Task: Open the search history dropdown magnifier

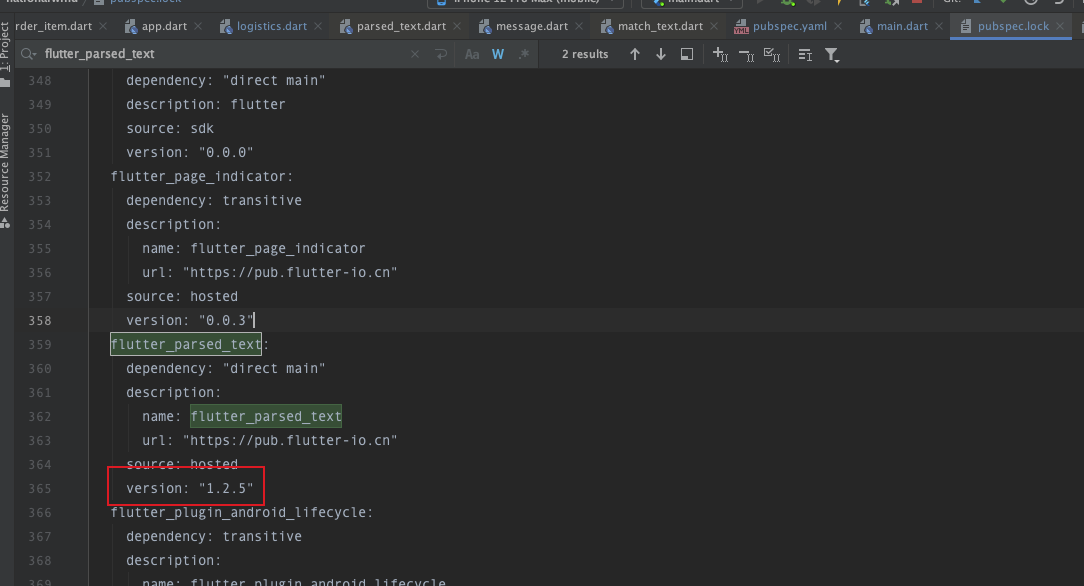Action: pos(28,54)
